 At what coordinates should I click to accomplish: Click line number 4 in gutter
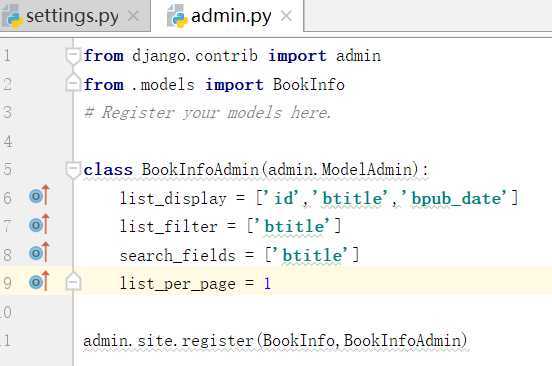8,142
